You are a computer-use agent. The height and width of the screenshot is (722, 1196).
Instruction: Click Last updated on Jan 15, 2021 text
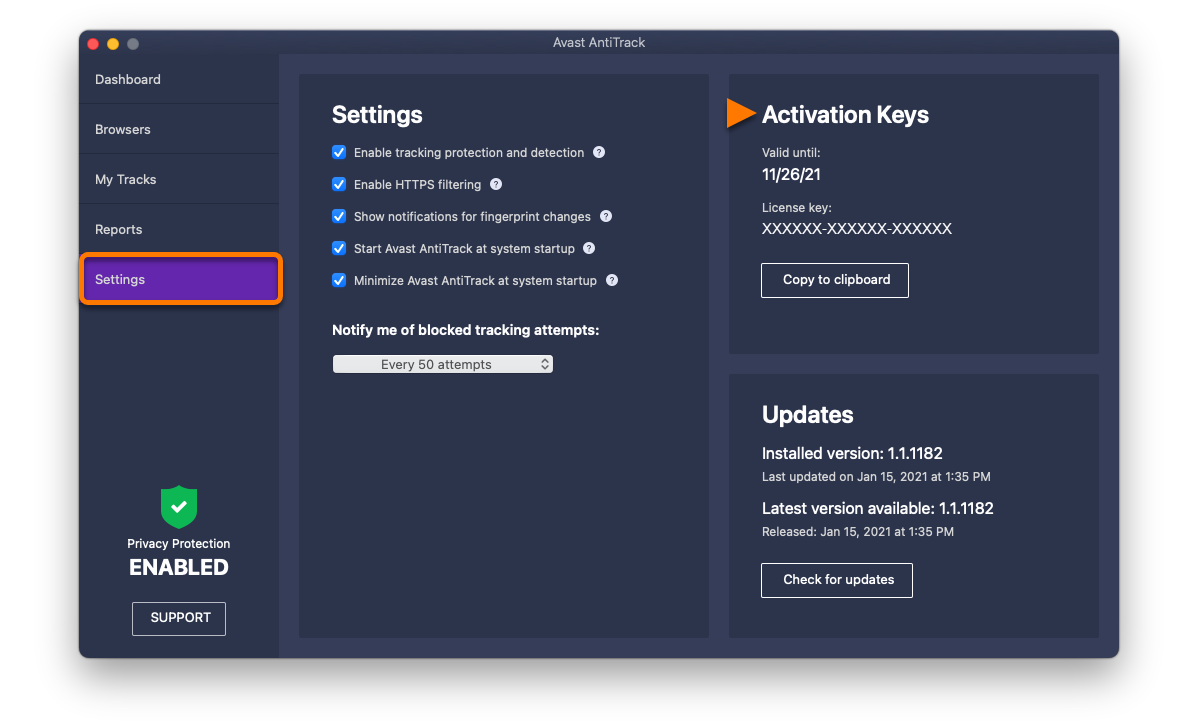876,477
